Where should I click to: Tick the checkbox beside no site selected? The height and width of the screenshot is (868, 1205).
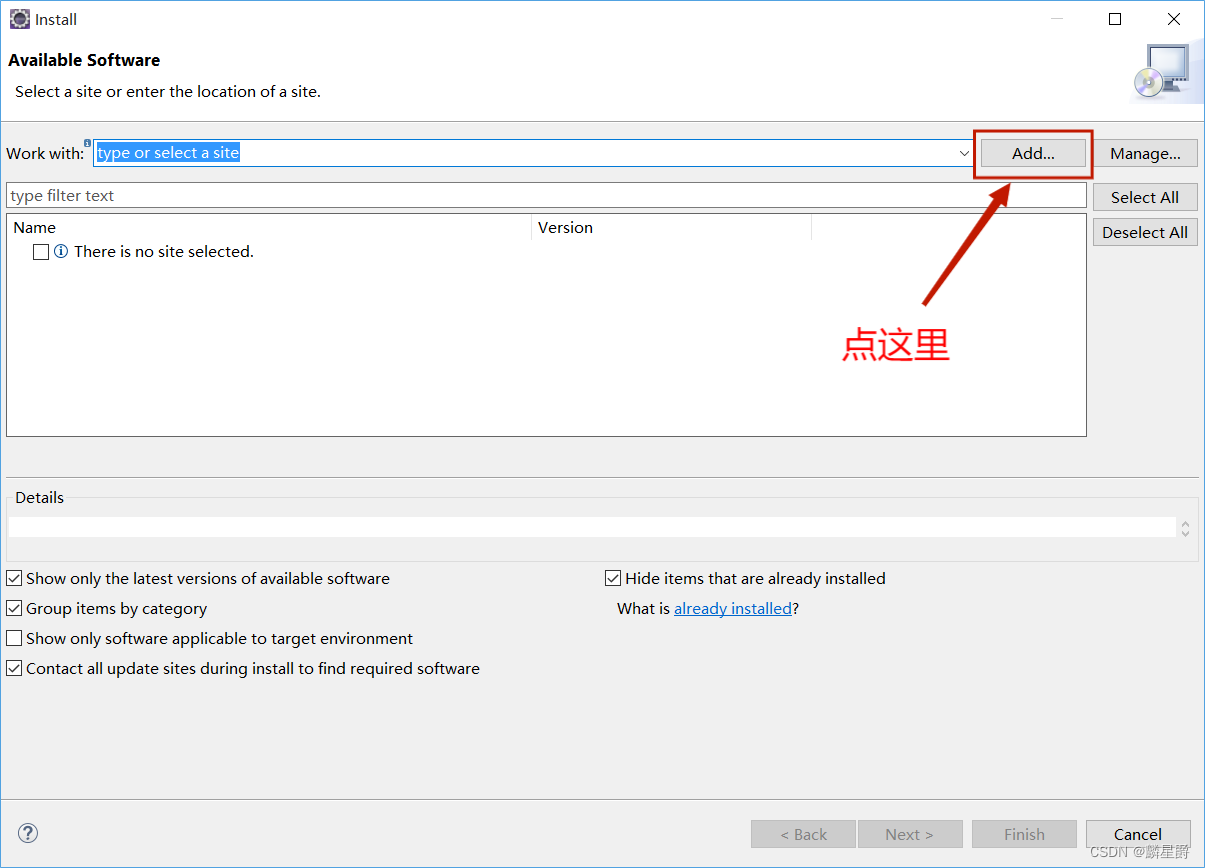tap(41, 252)
